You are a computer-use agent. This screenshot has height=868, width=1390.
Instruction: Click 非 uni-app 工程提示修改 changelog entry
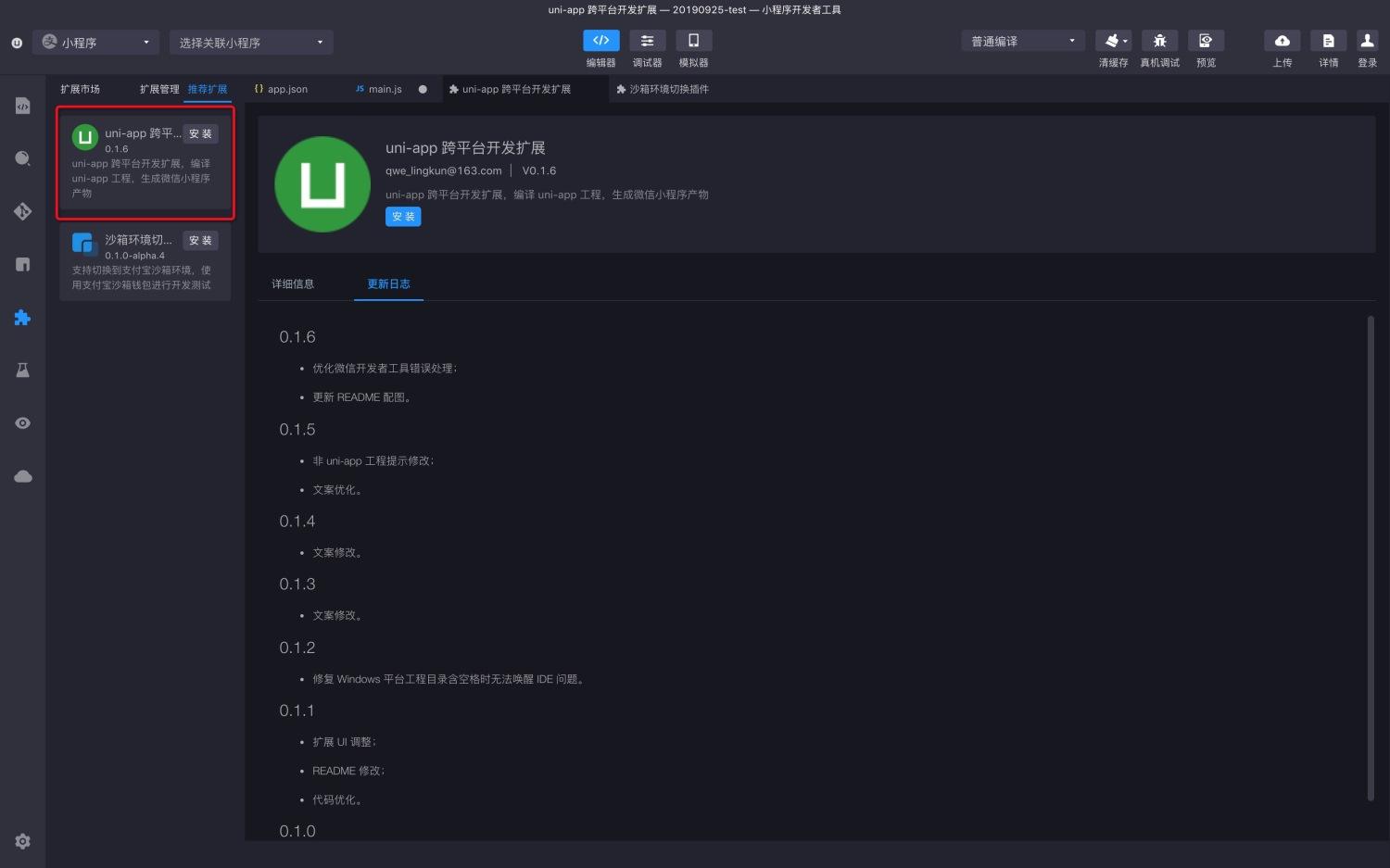point(373,460)
